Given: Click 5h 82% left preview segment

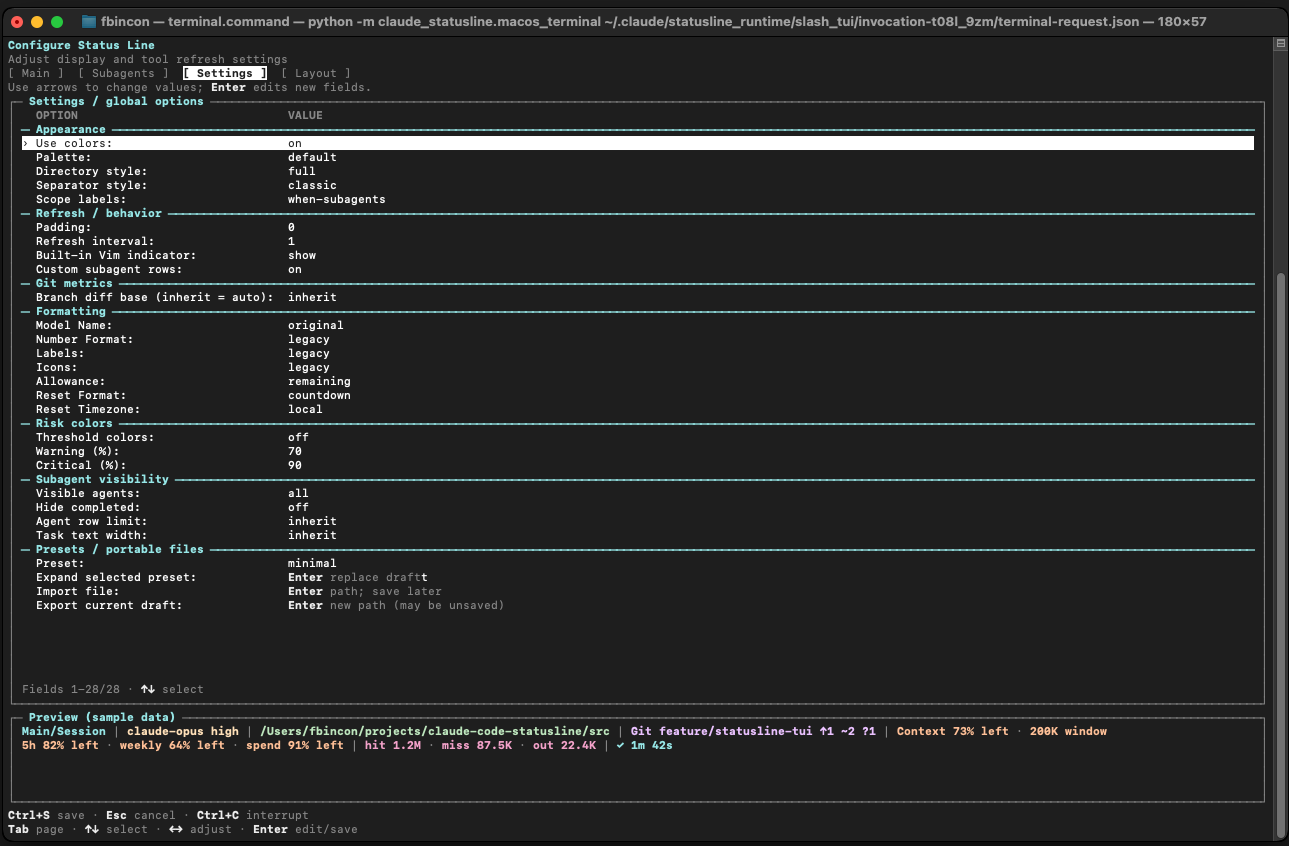Looking at the screenshot, I should [60, 745].
